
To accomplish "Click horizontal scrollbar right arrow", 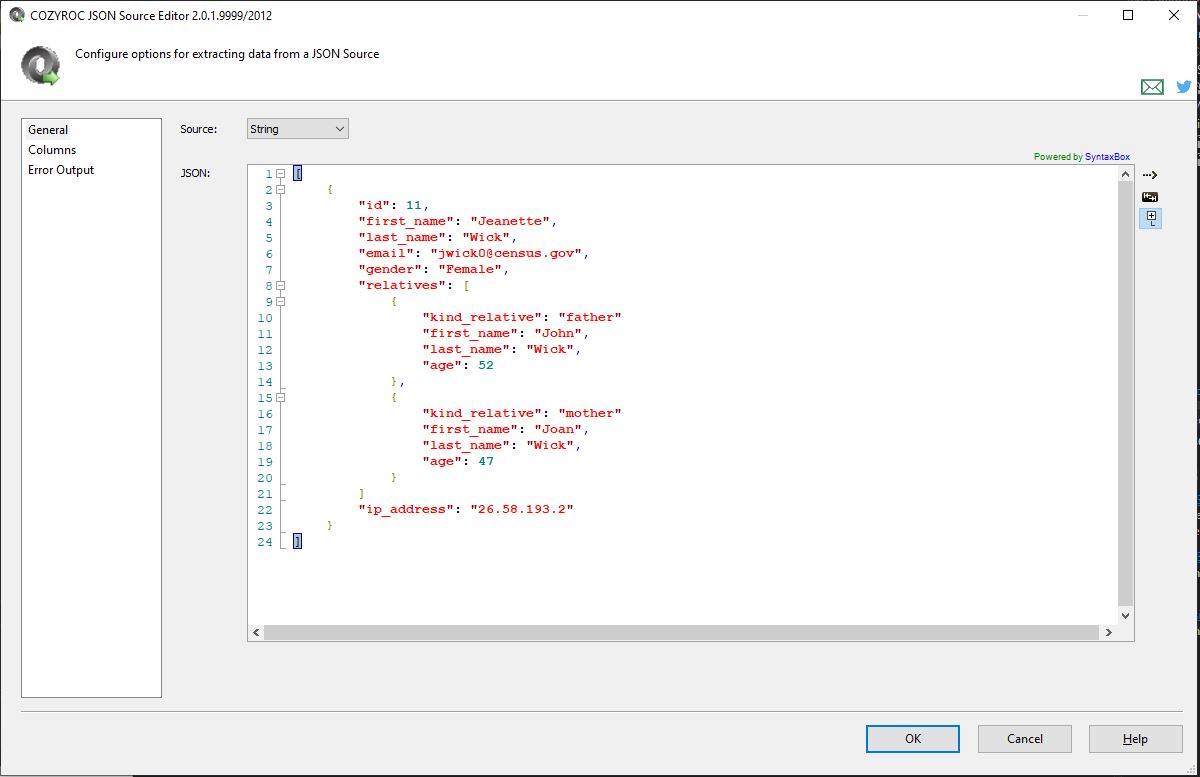I will tap(1109, 633).
